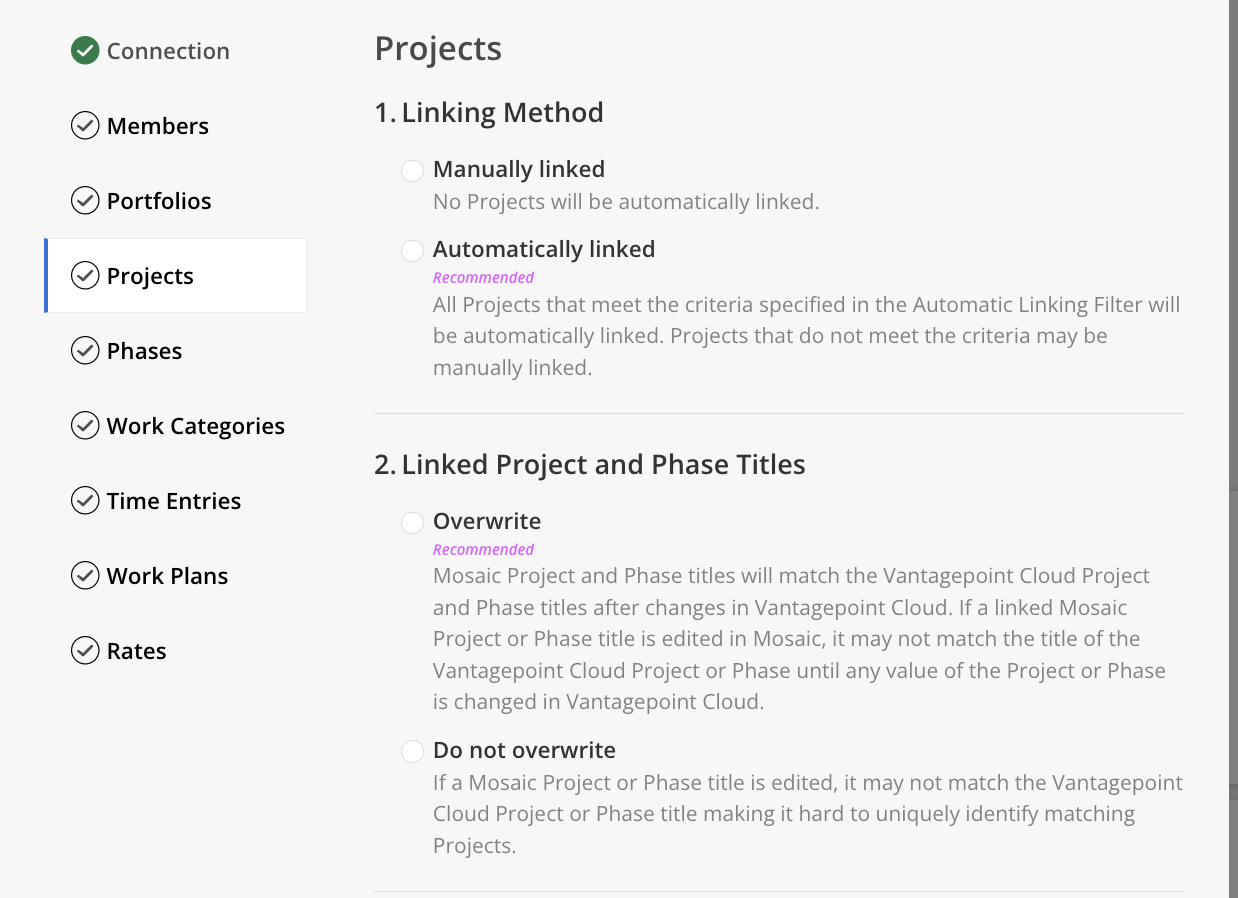Open the Time Entries sidebar item
The height and width of the screenshot is (898, 1238).
[173, 501]
